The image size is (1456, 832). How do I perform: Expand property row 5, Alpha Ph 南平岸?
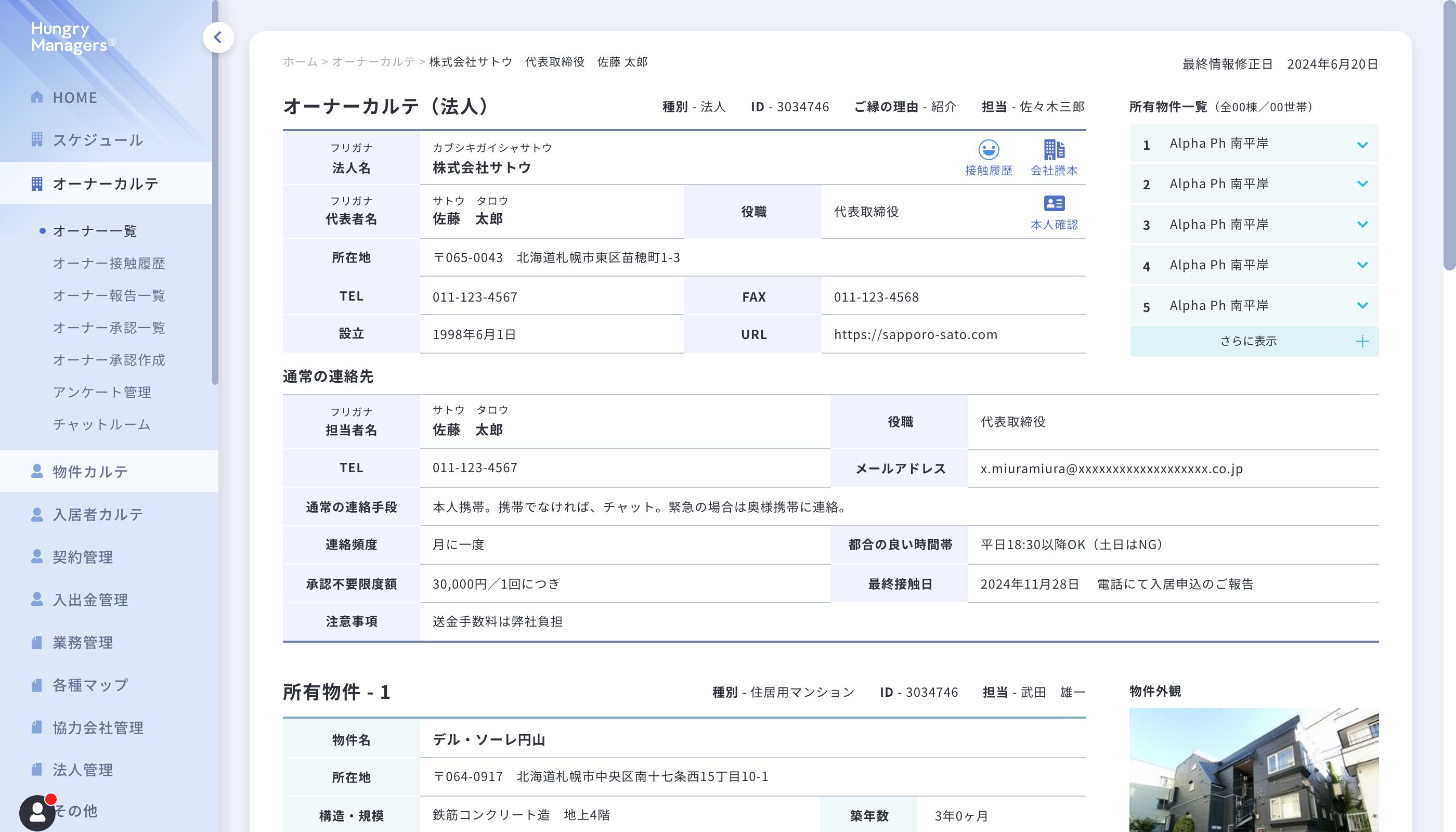[1362, 306]
